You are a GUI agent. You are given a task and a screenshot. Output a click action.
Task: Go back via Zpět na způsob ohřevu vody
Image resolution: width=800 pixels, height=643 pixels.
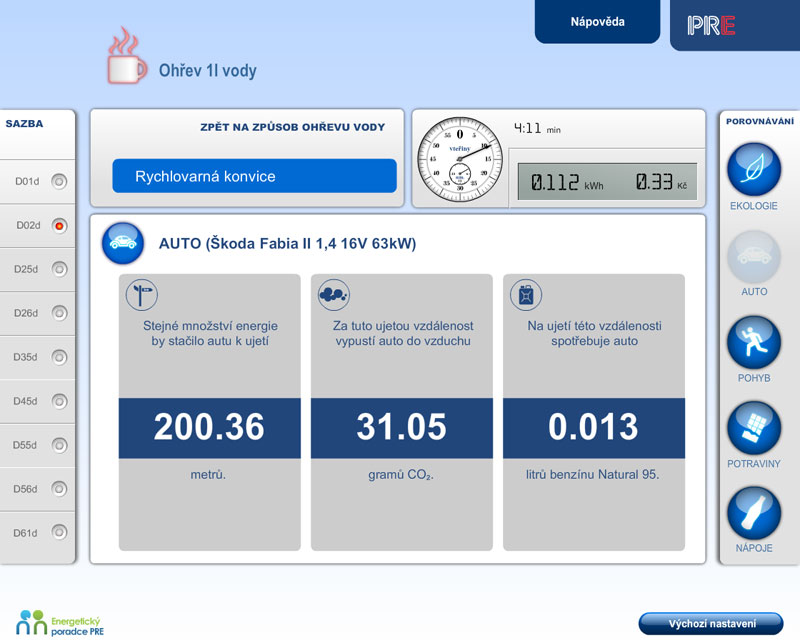(x=292, y=127)
